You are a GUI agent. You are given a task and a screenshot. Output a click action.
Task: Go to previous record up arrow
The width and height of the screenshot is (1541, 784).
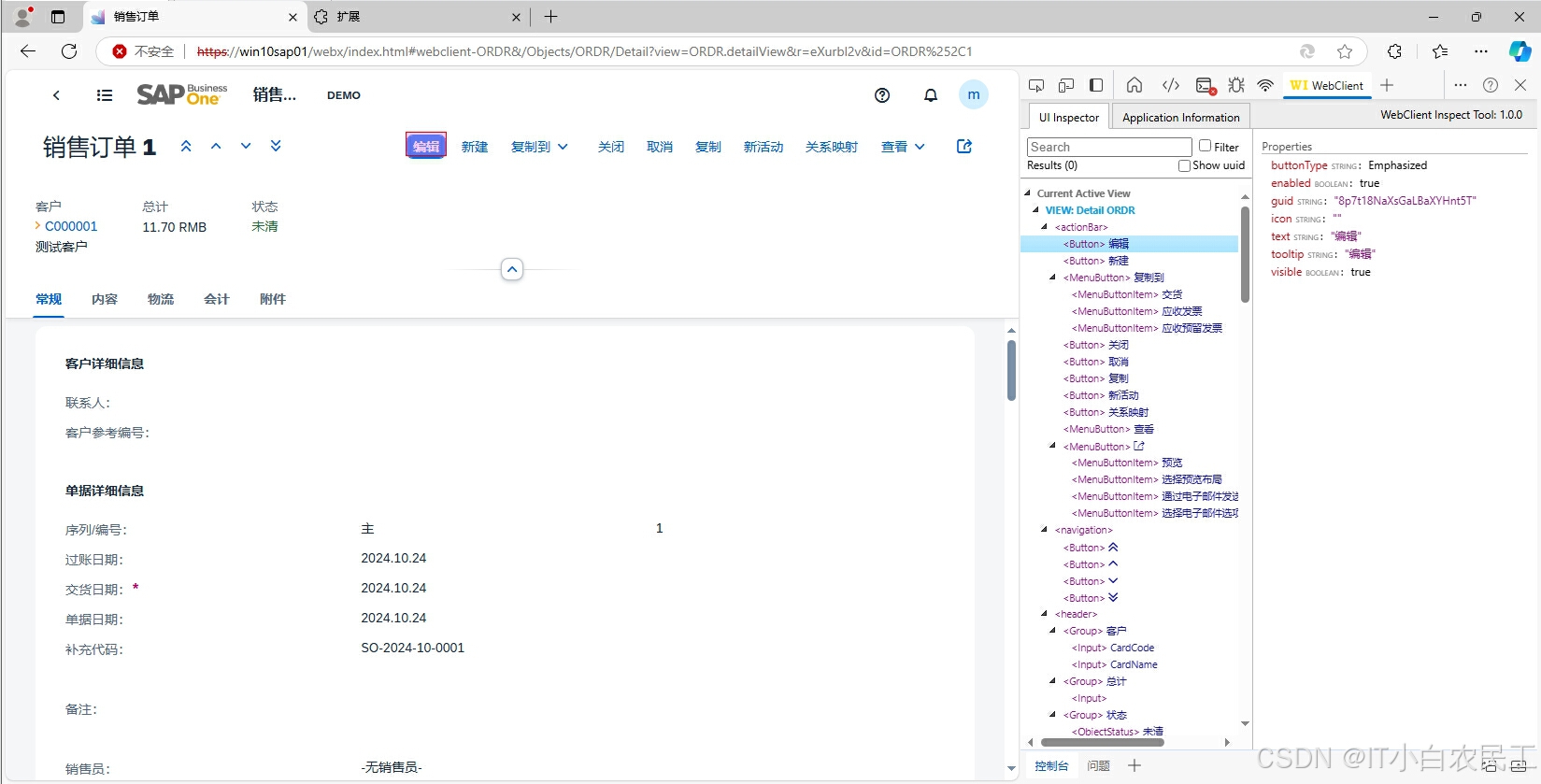216,146
